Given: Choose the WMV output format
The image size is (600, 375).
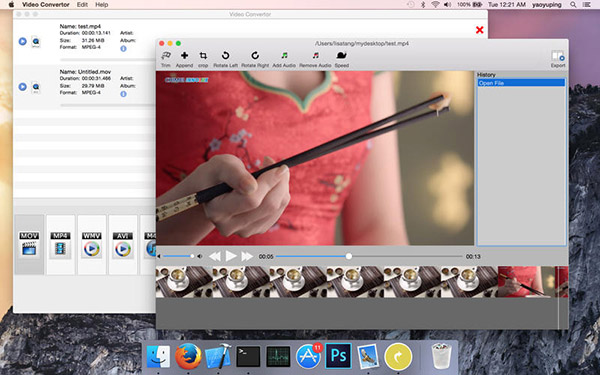Looking at the screenshot, I should point(91,245).
